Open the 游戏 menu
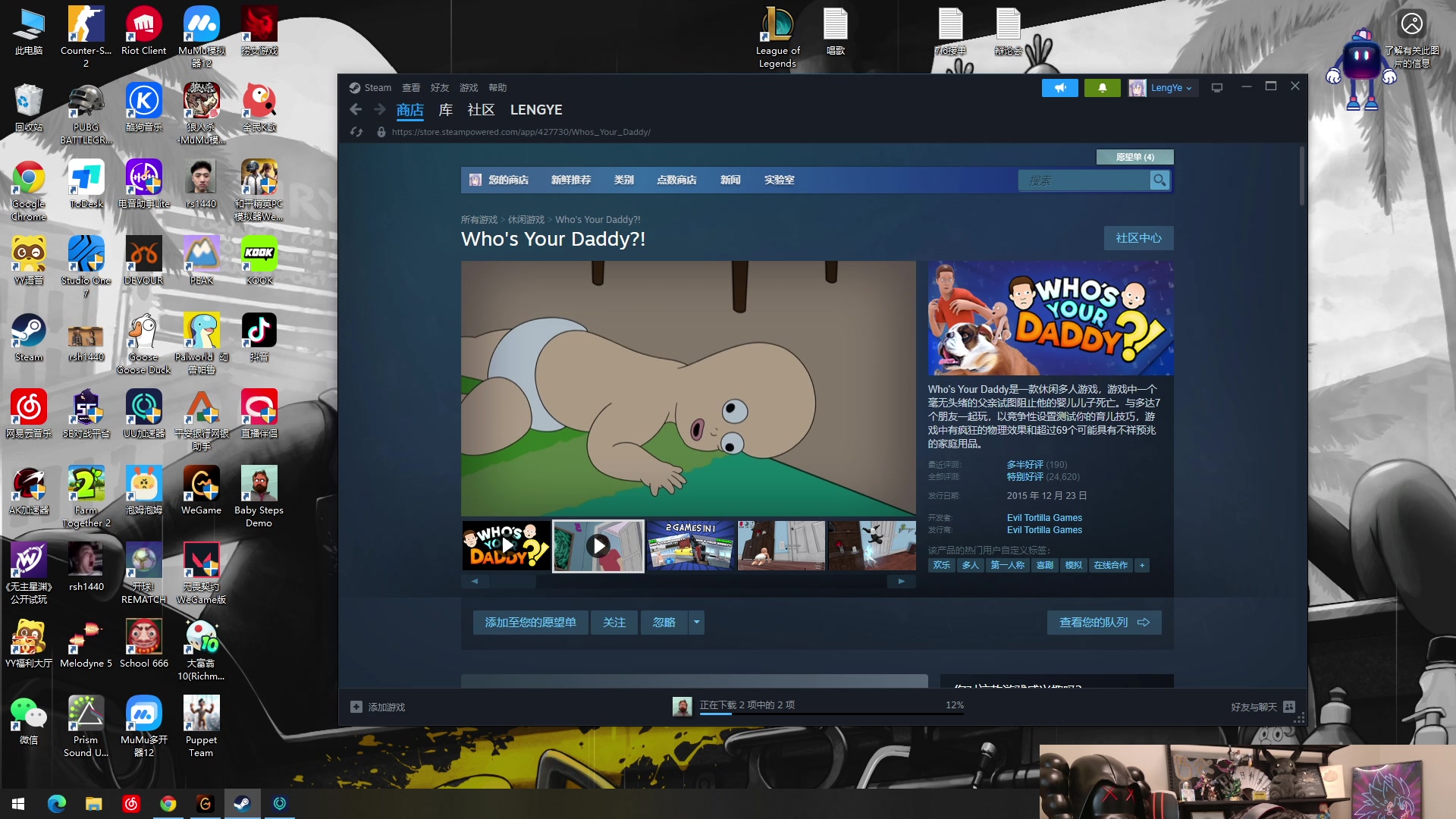The width and height of the screenshot is (1456, 819). (469, 88)
